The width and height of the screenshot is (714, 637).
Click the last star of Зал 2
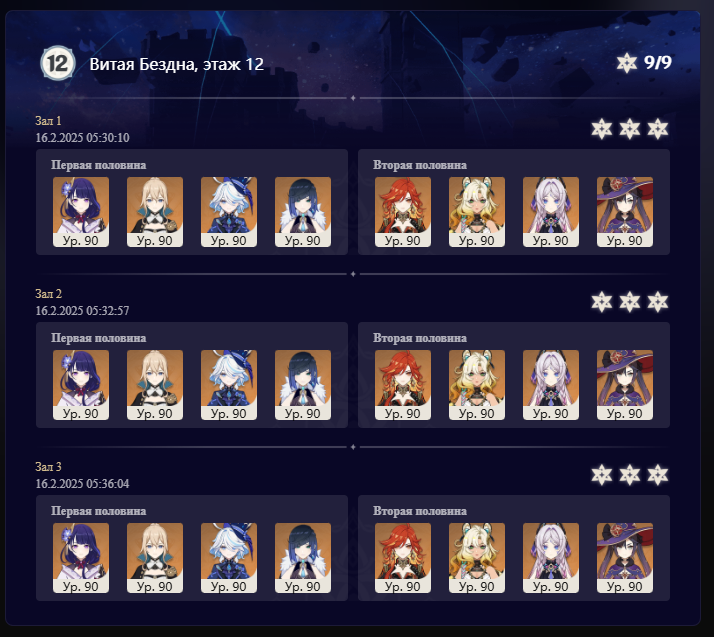(x=658, y=302)
